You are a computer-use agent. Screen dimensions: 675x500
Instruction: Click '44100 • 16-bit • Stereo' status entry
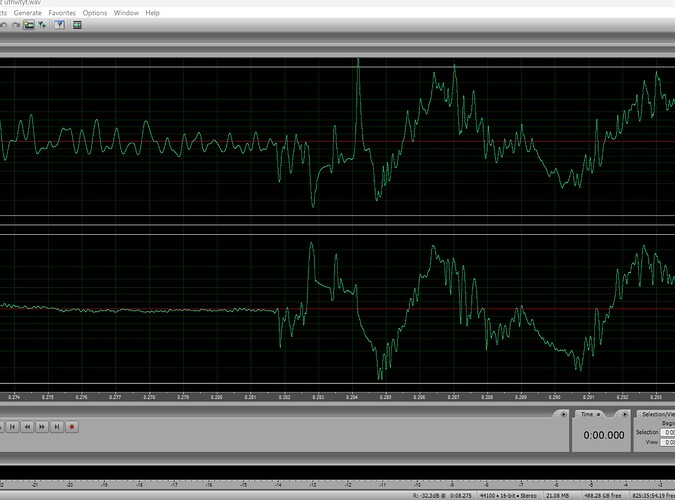(x=508, y=496)
